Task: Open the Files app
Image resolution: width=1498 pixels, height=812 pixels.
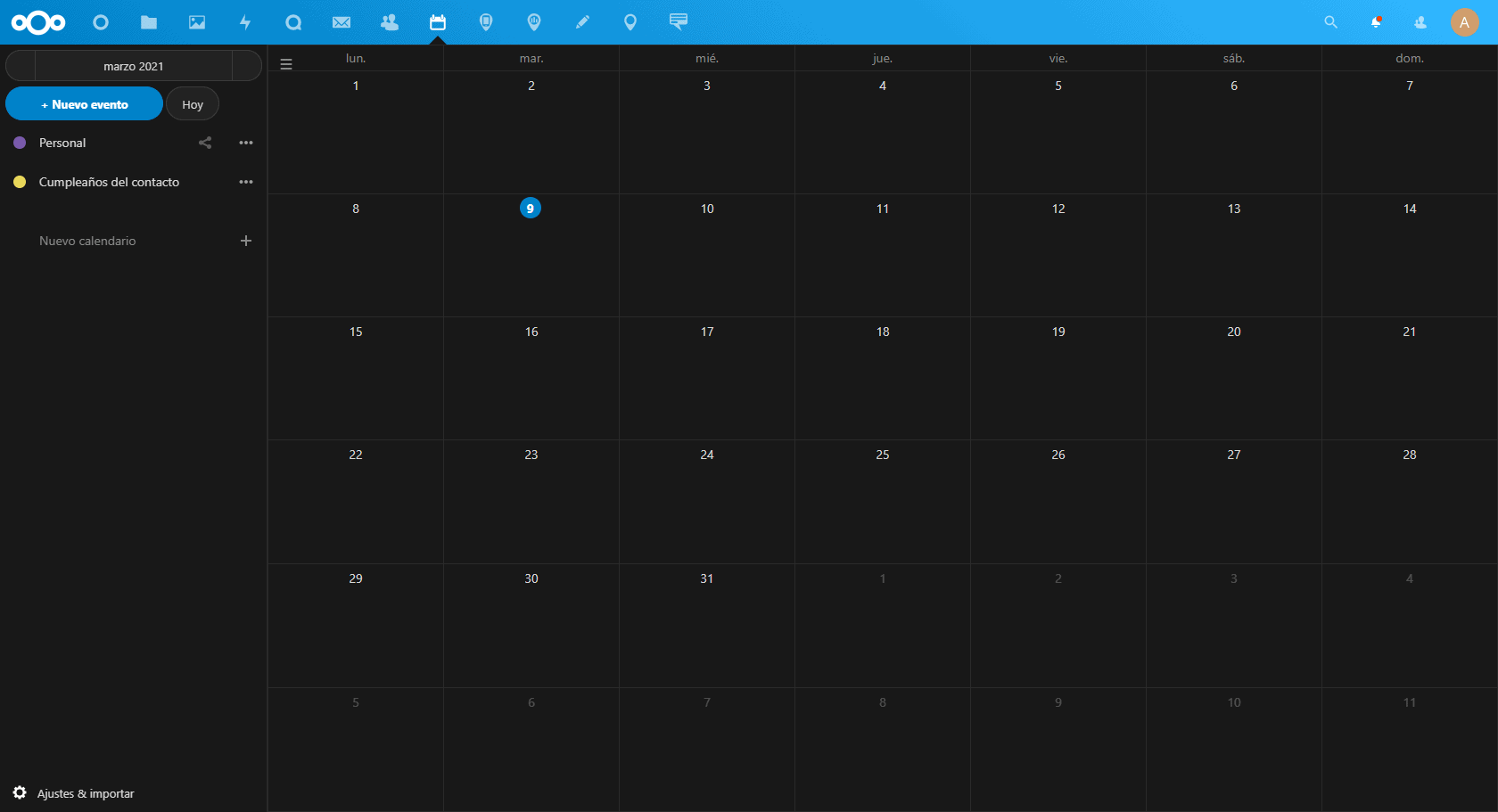Action: coord(149,22)
